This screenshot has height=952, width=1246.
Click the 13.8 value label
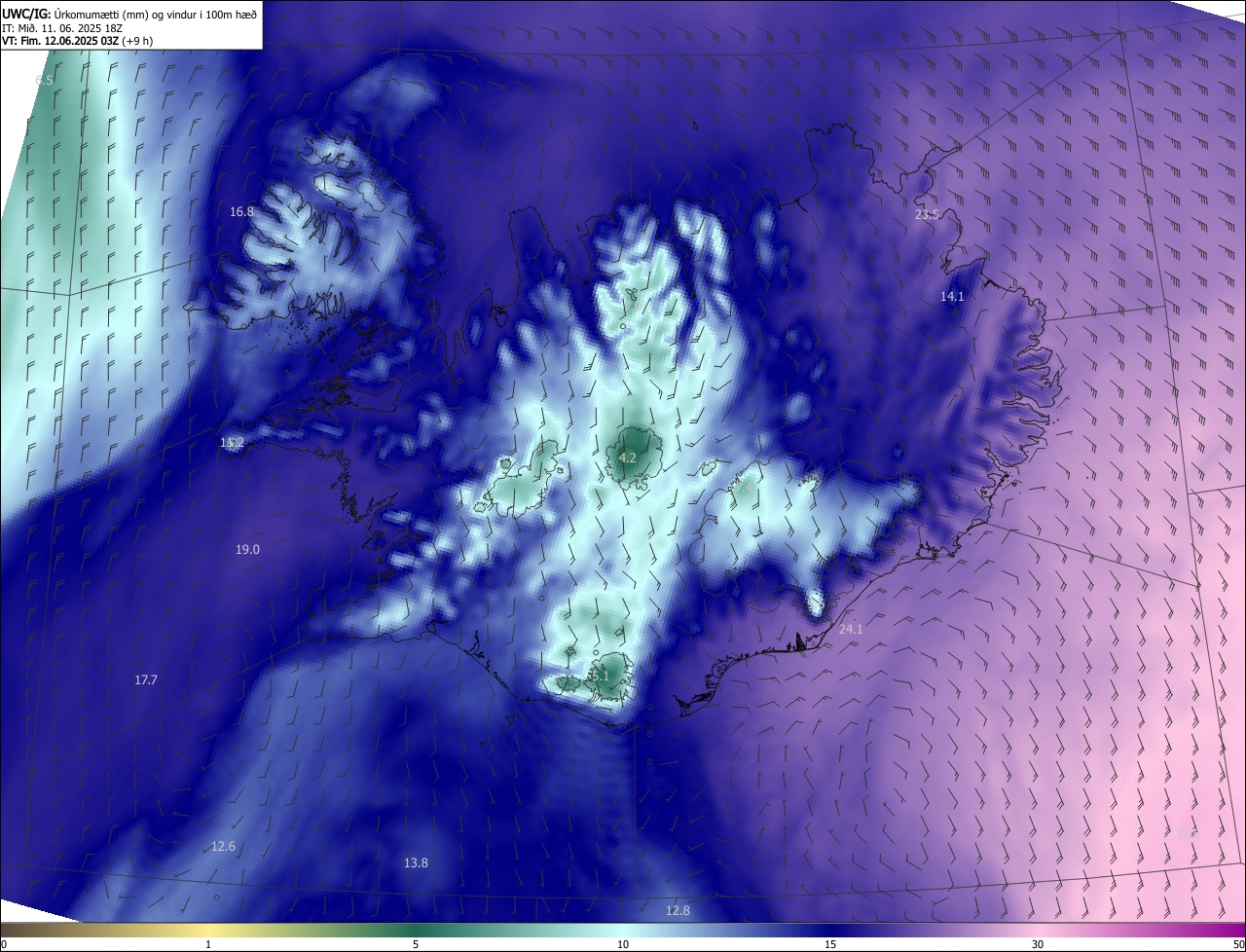pos(416,863)
